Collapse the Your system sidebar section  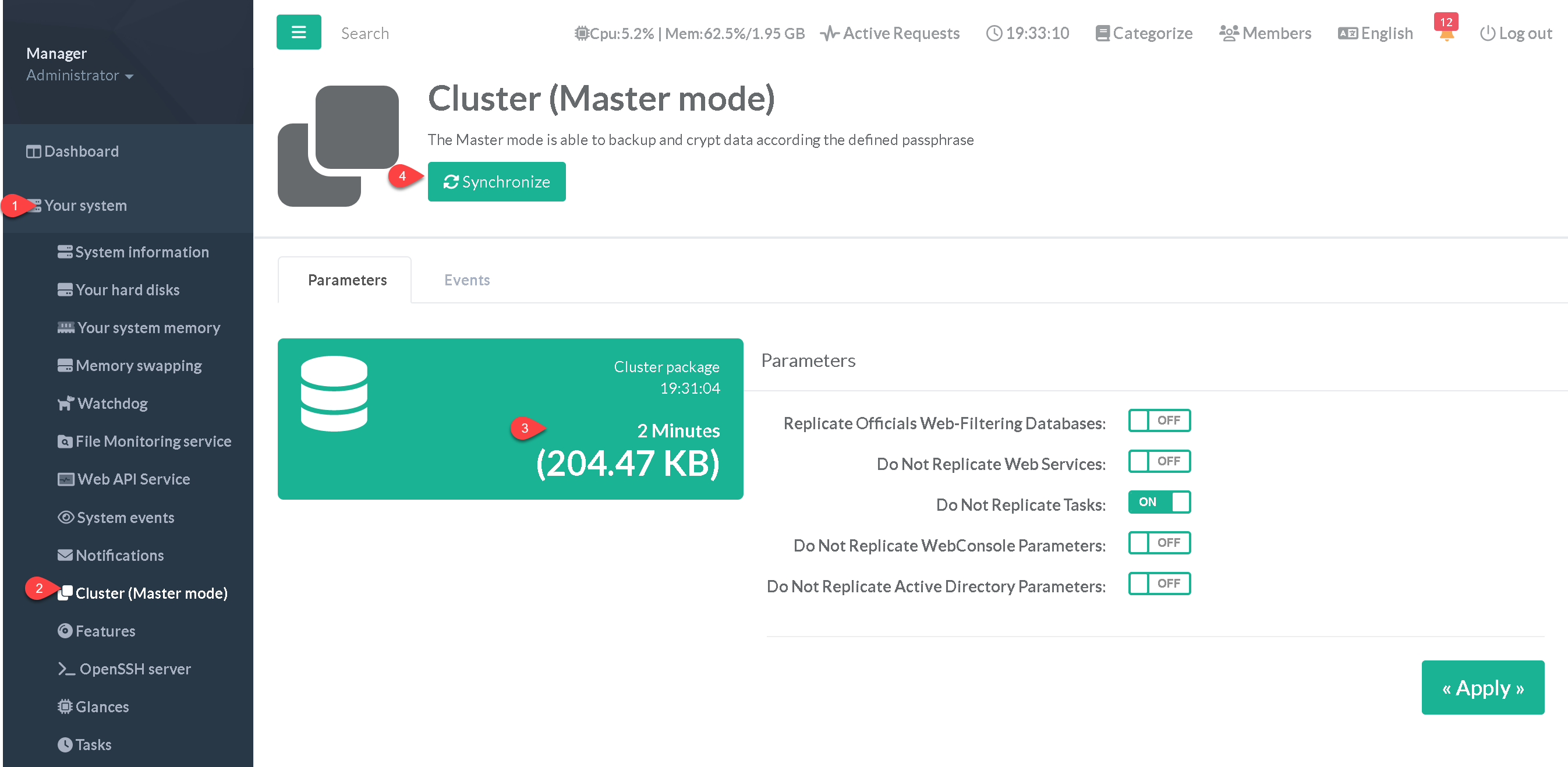point(85,206)
